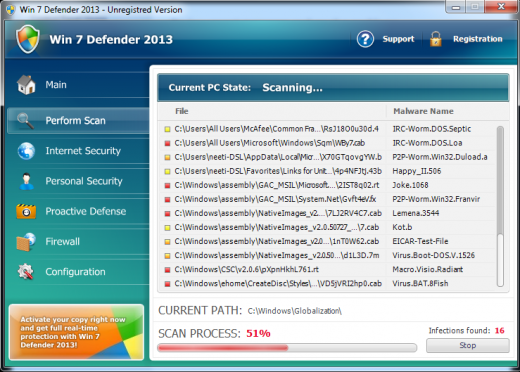Click the Registration padlock icon
520x372 pixels.
[x=435, y=39]
